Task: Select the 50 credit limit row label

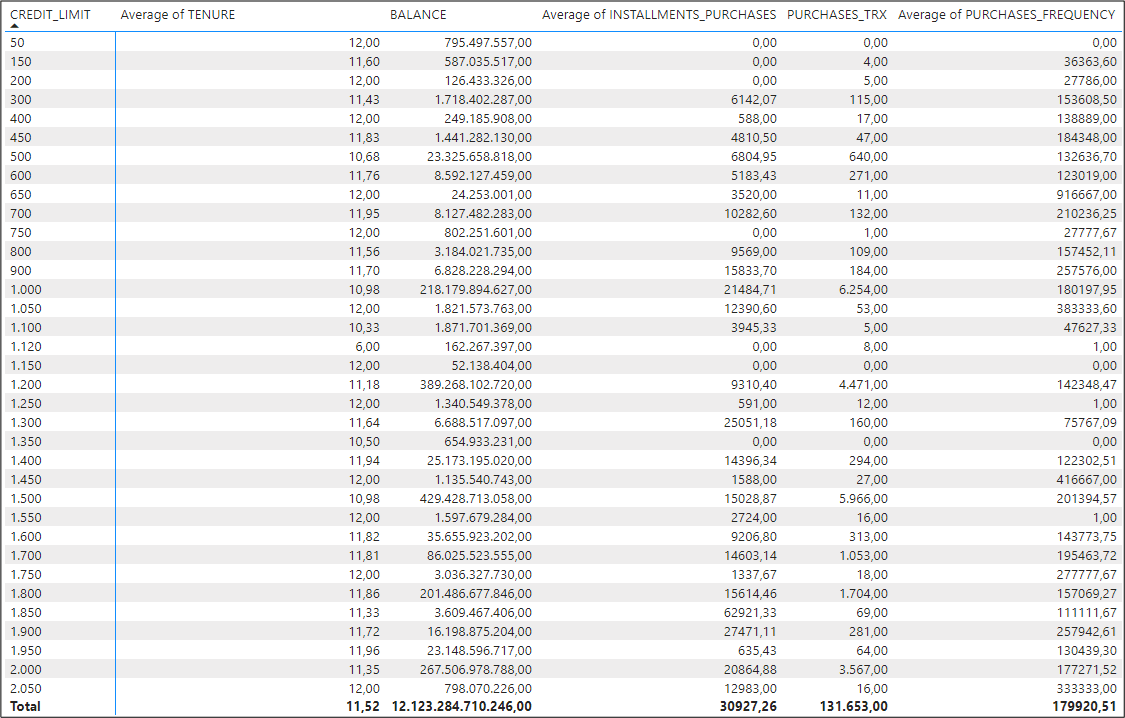Action: tap(17, 43)
